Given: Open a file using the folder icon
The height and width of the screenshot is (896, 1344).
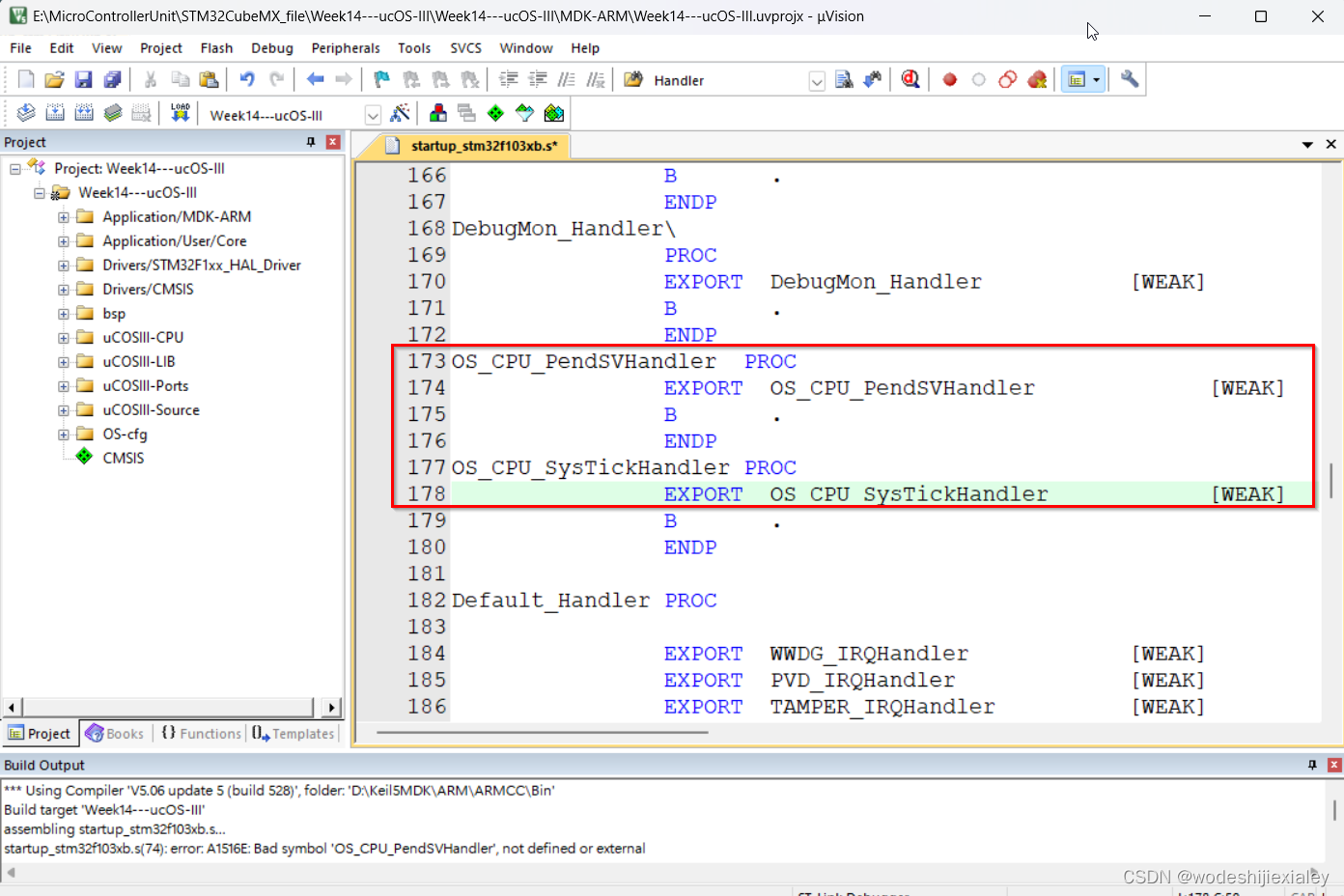Looking at the screenshot, I should 55,80.
